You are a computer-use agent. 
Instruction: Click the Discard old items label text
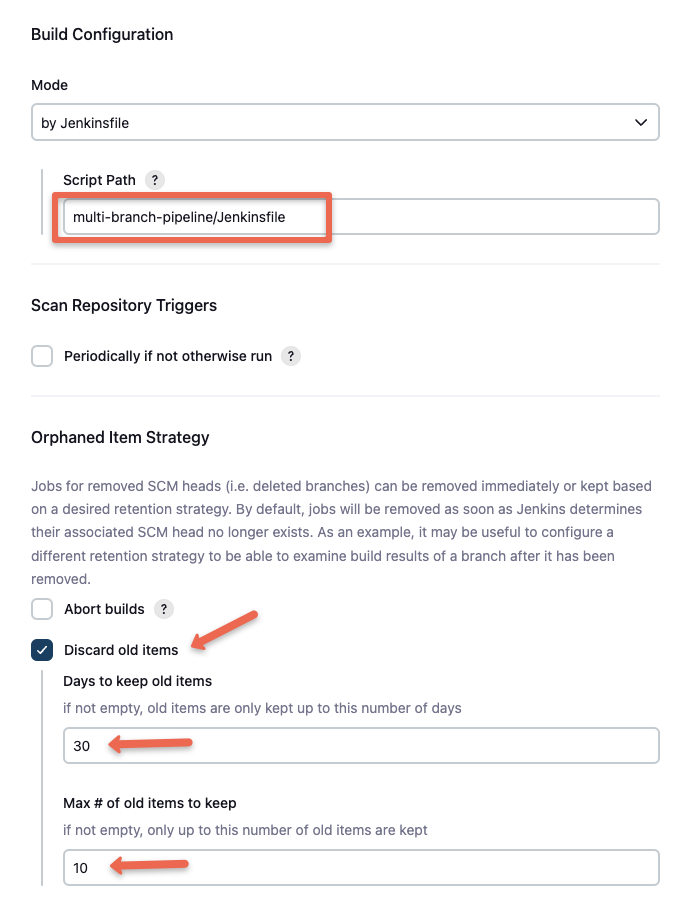[x=121, y=650]
